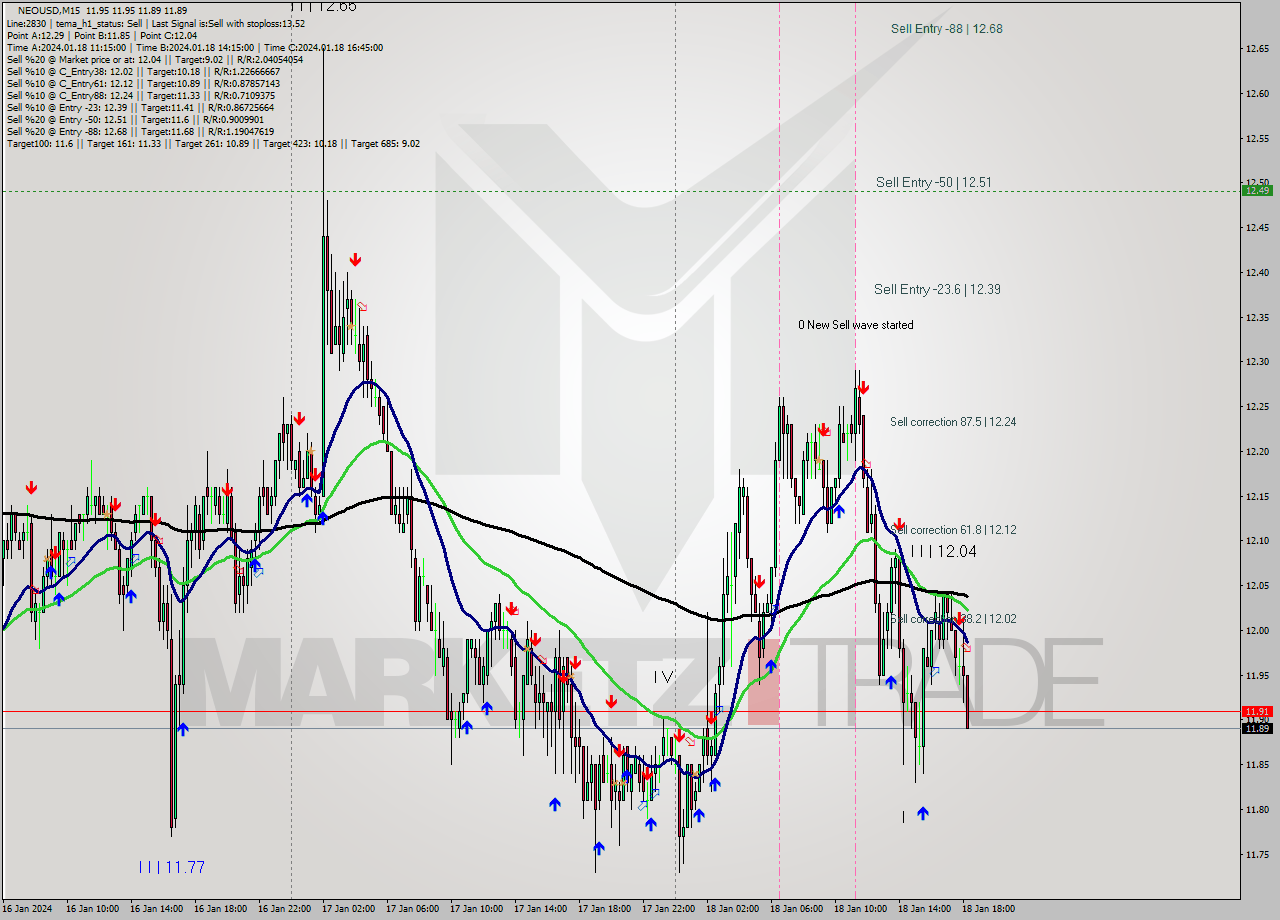Select the blue 'I I I 11.77' wave label
This screenshot has height=920, width=1280.
[x=171, y=867]
